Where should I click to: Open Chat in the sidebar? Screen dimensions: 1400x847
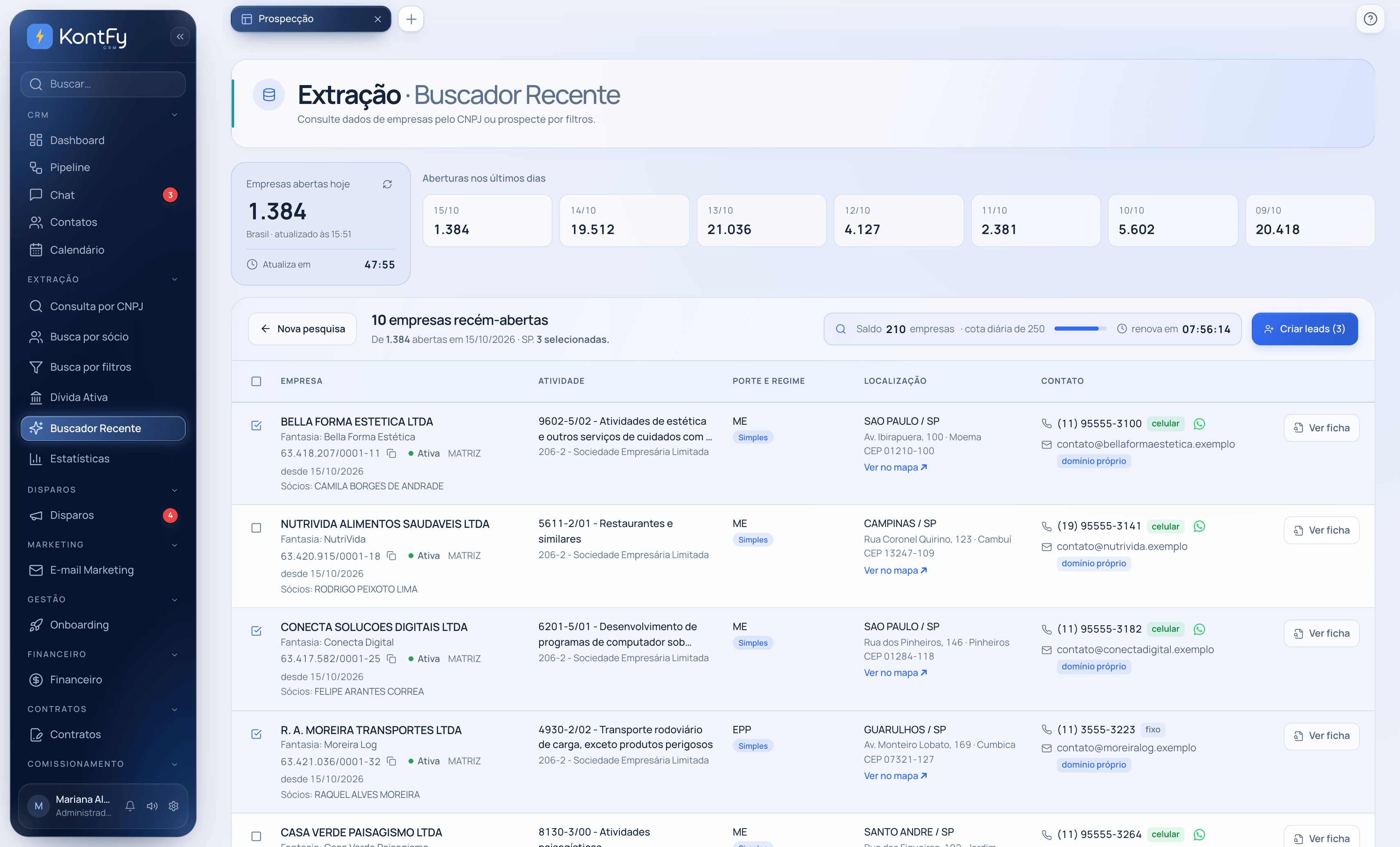click(x=103, y=195)
